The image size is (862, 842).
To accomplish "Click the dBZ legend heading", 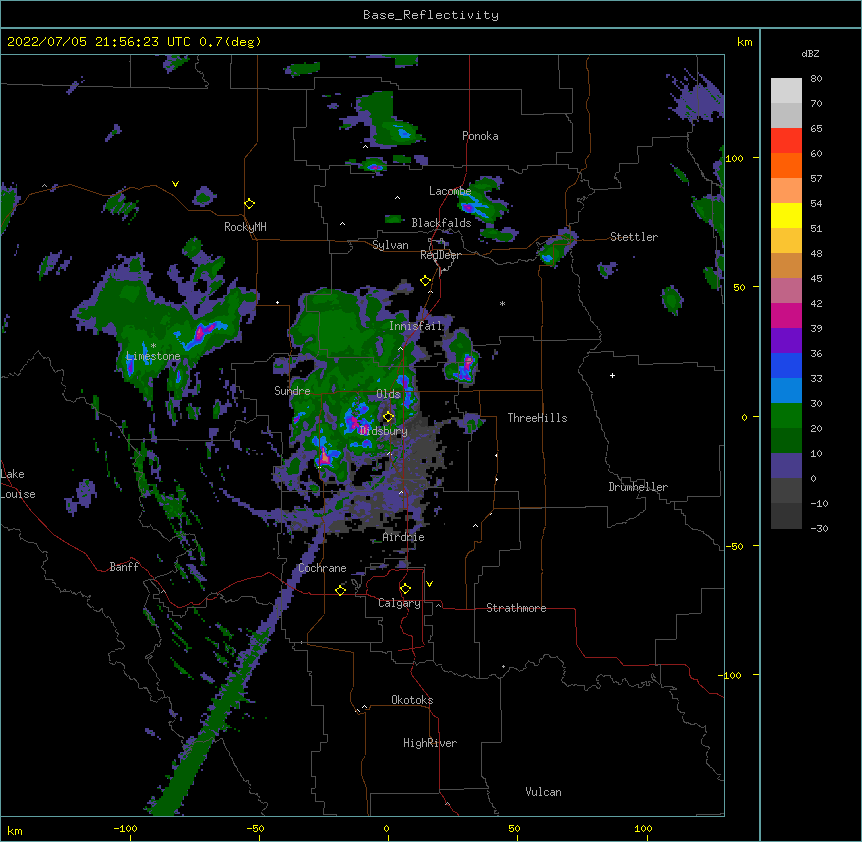I will point(810,54).
